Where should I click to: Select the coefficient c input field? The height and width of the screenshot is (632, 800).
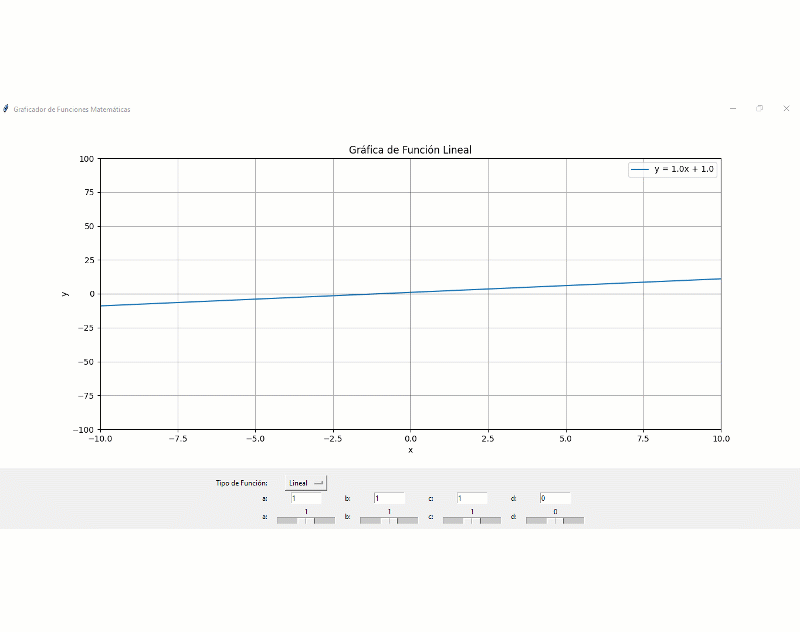472,498
